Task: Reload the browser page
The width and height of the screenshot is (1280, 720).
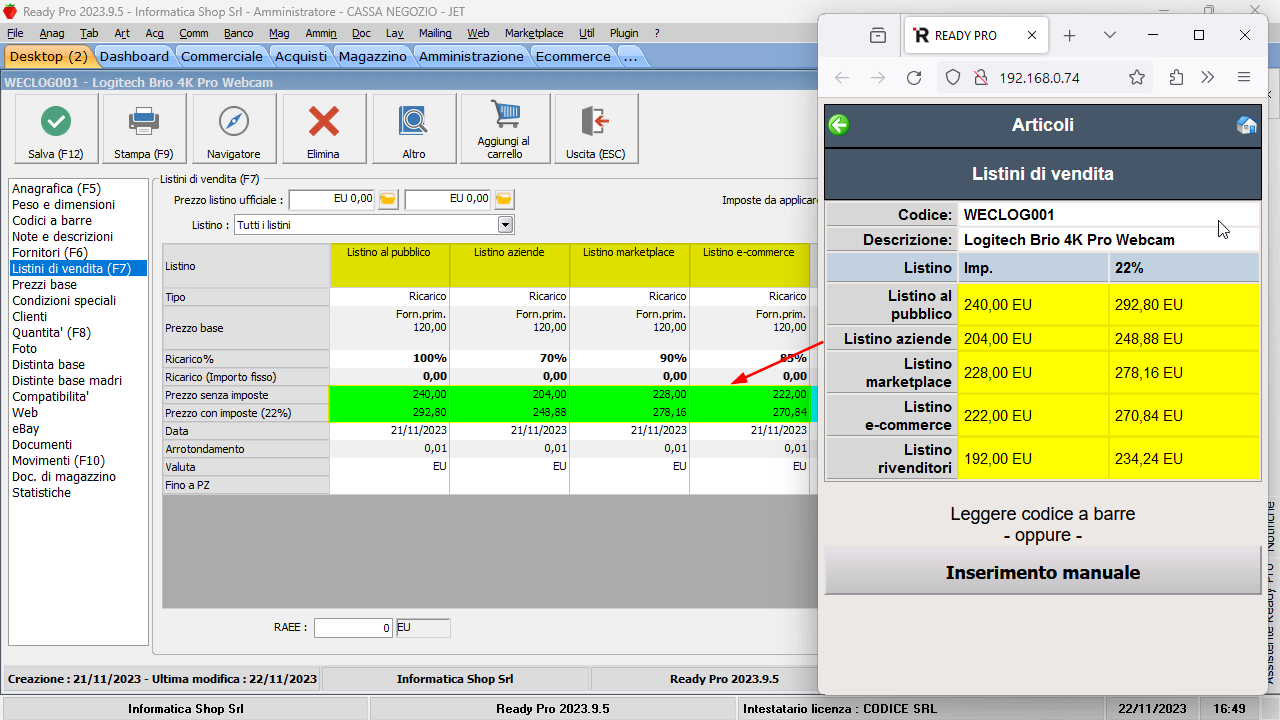Action: 914,77
